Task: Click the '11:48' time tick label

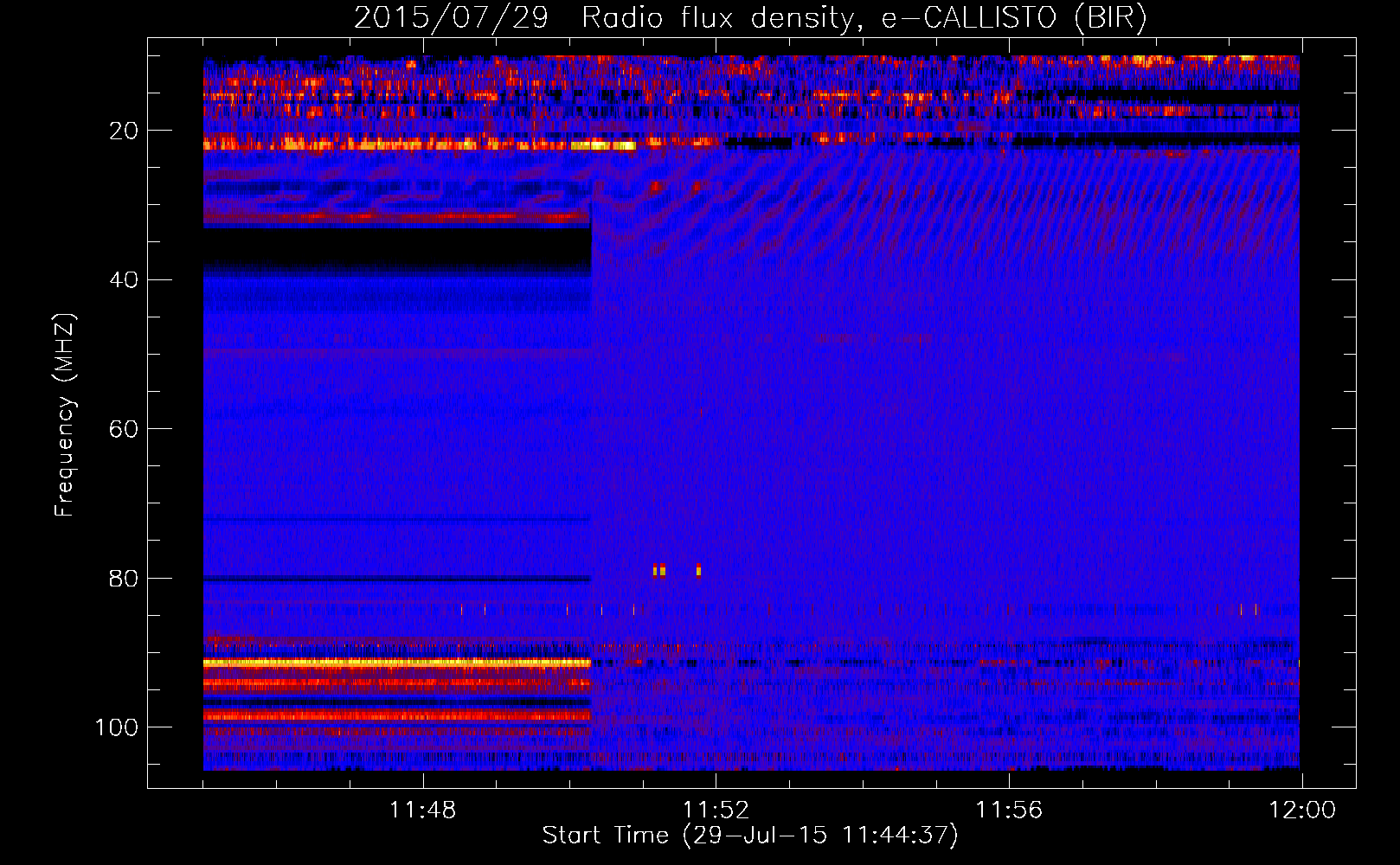Action: click(x=422, y=811)
